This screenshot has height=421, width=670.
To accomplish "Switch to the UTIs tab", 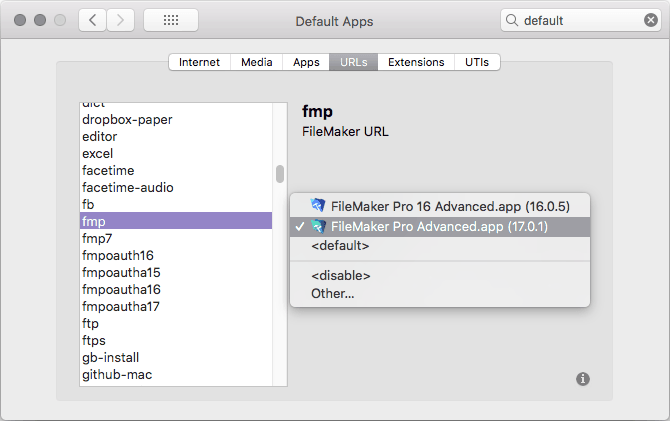I will coord(476,62).
